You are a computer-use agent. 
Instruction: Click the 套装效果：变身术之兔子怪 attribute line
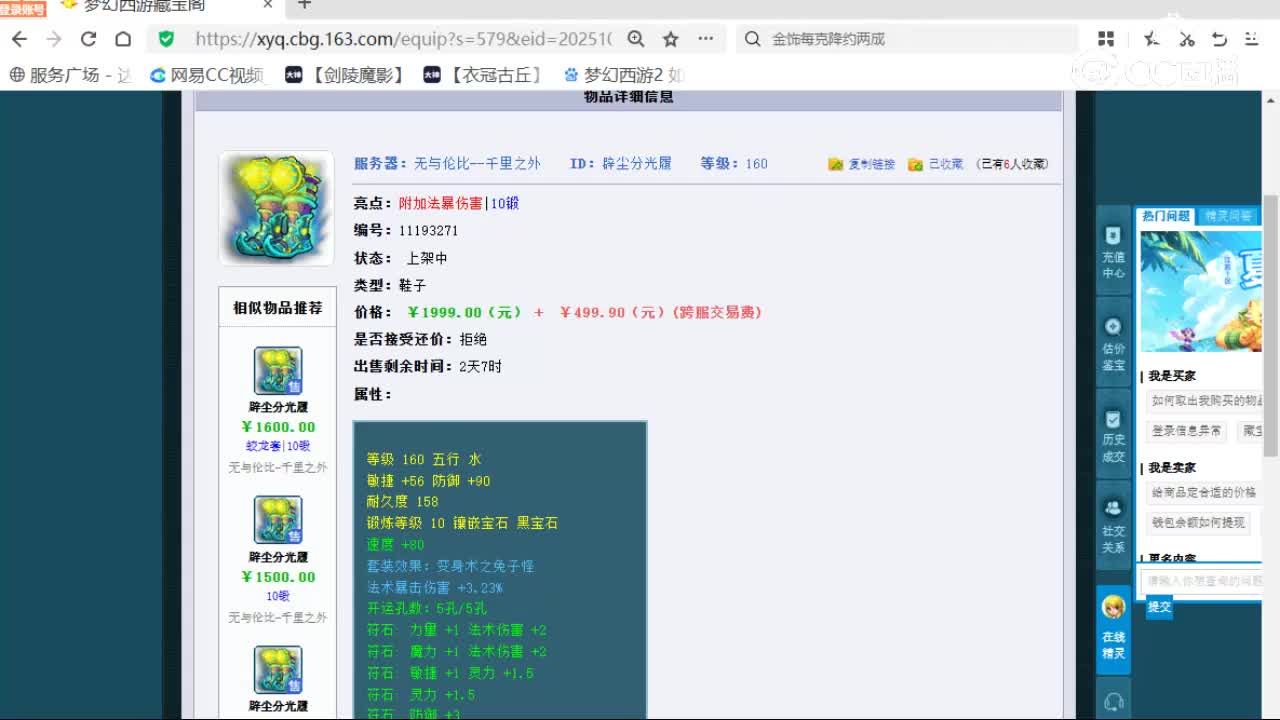(x=450, y=566)
